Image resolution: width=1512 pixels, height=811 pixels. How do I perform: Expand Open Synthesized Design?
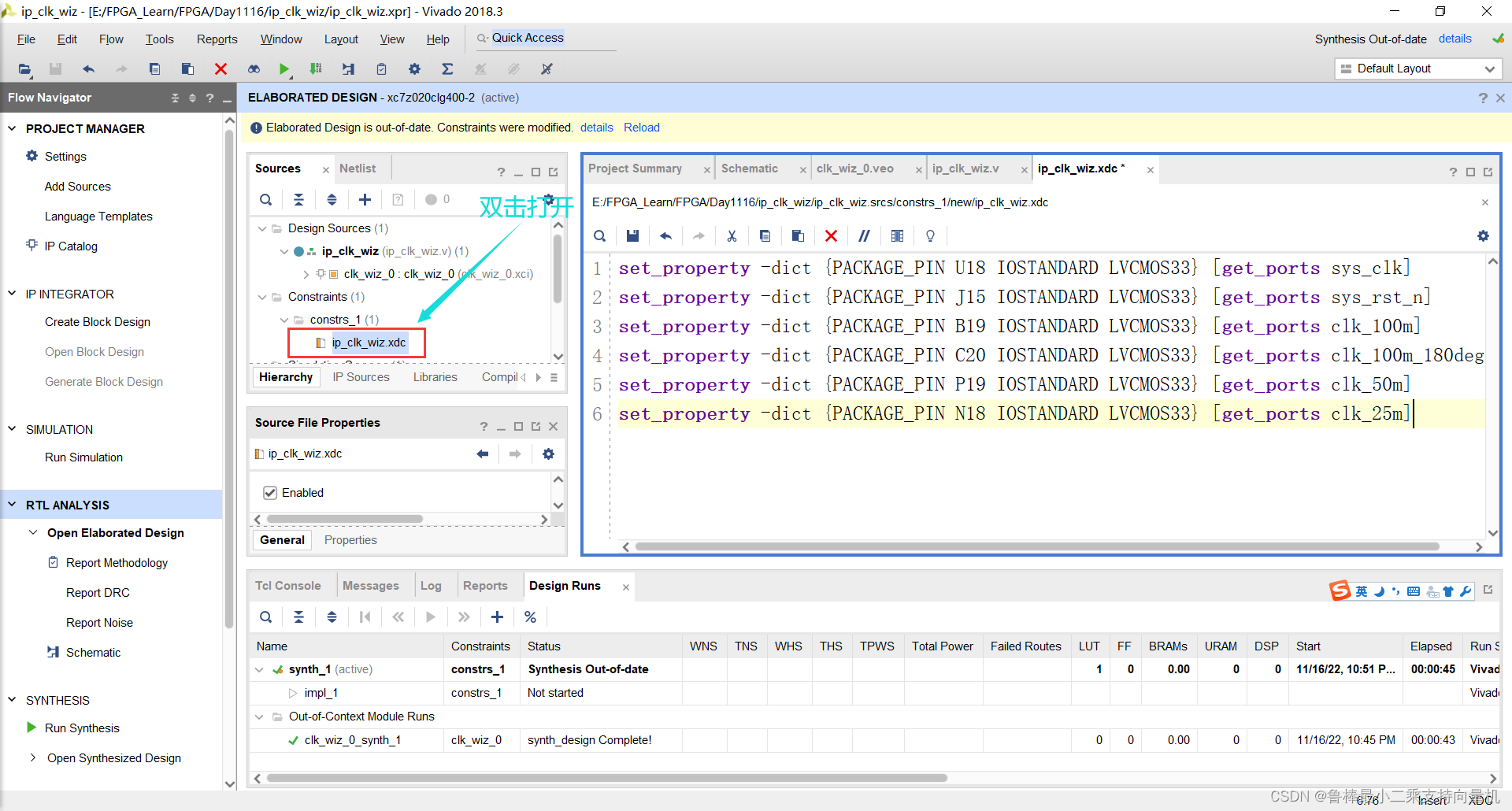(x=33, y=757)
